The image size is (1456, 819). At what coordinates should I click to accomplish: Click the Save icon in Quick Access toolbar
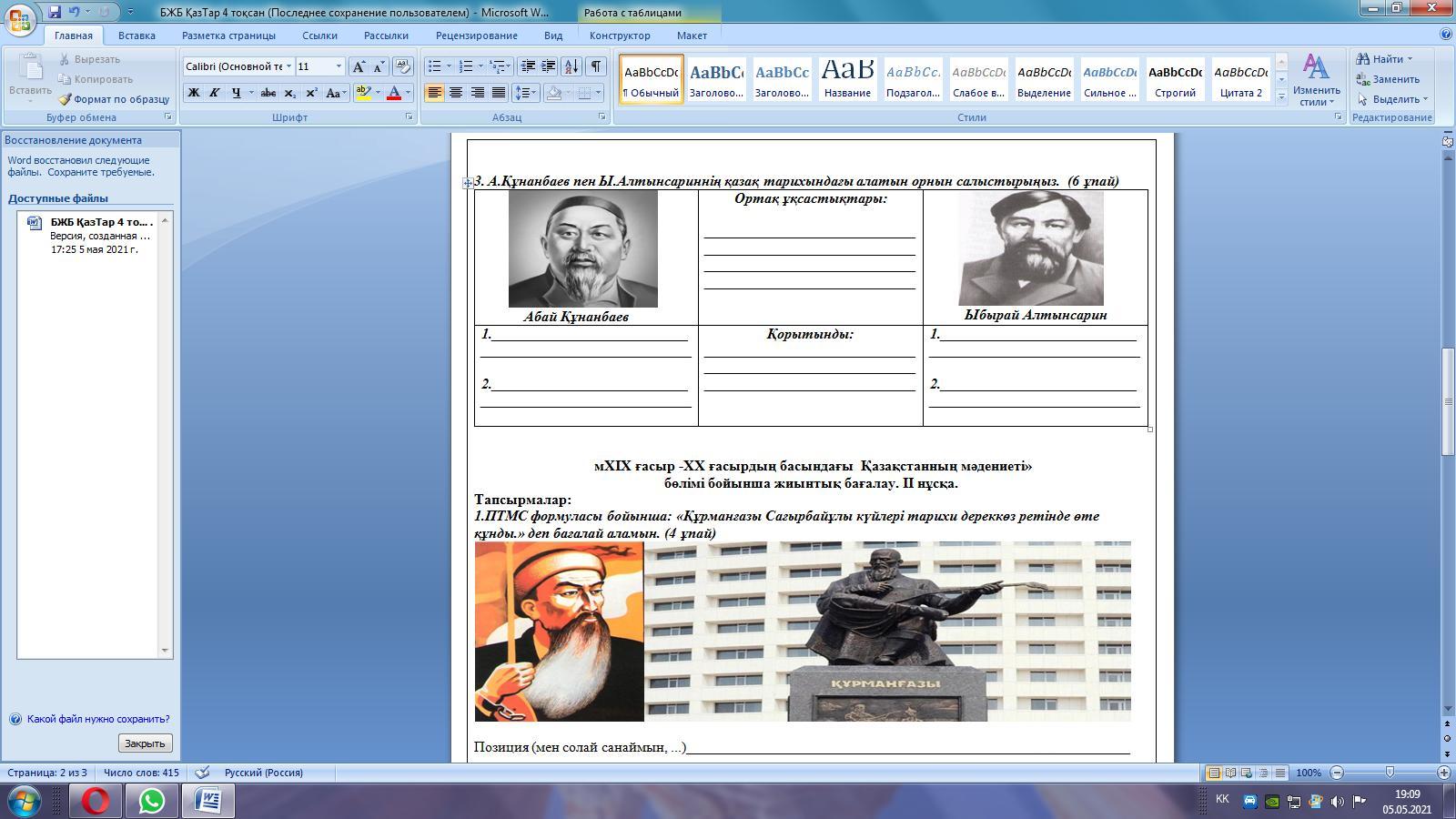pos(55,12)
